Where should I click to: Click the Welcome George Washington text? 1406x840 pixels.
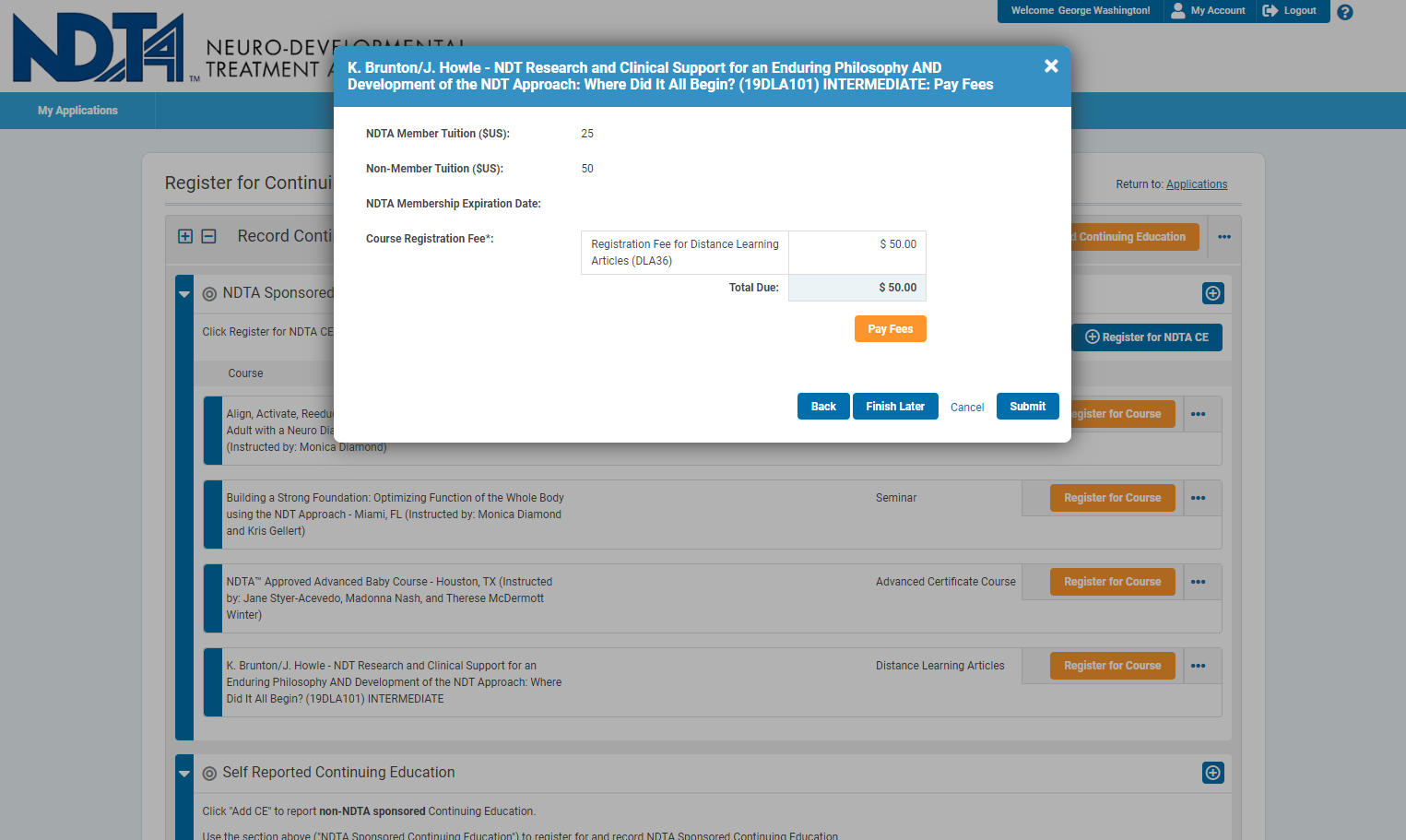[x=1081, y=11]
